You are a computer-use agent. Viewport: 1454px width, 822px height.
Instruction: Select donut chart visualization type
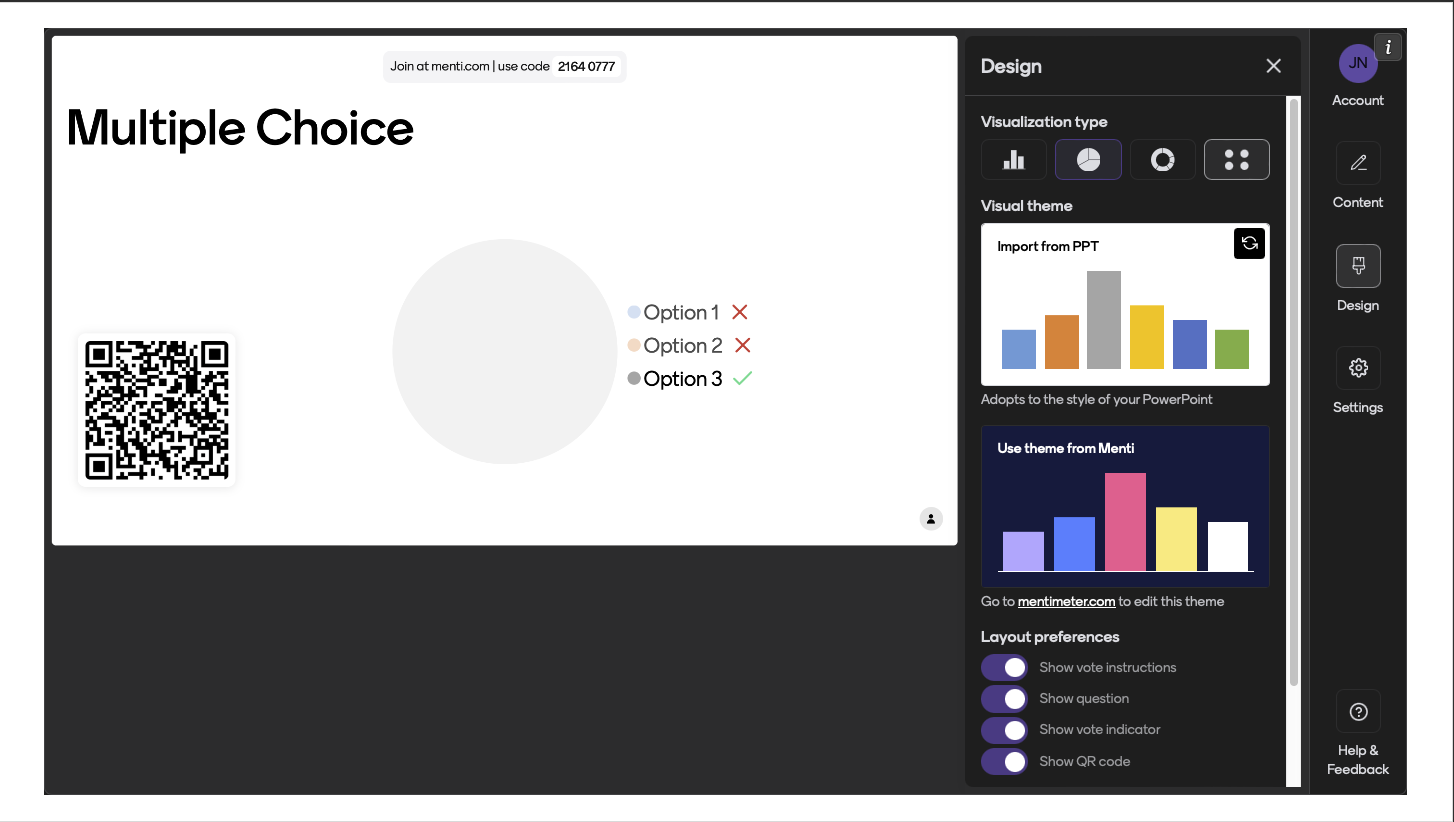point(1162,160)
